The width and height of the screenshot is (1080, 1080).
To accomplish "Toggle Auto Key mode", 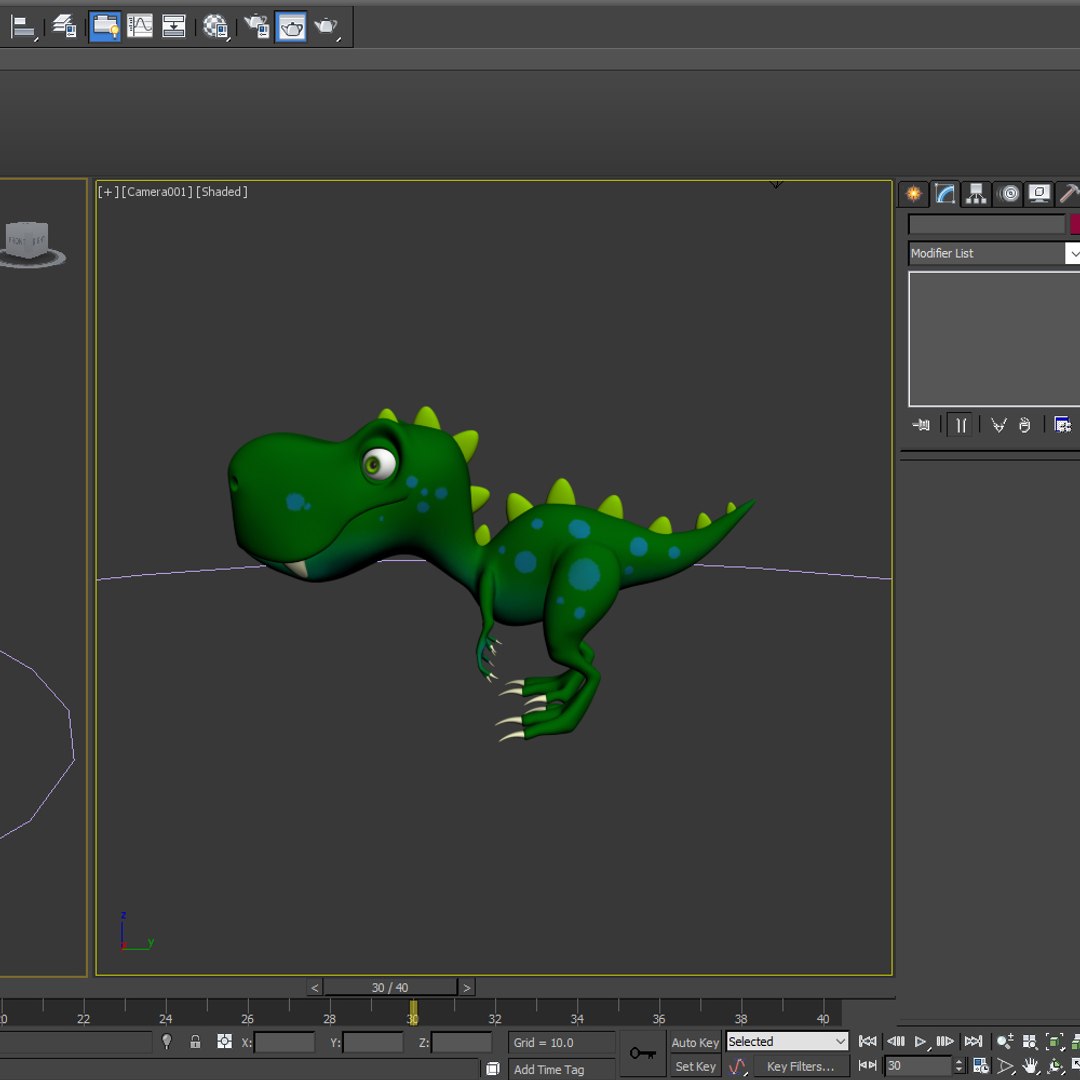I will (x=695, y=1042).
